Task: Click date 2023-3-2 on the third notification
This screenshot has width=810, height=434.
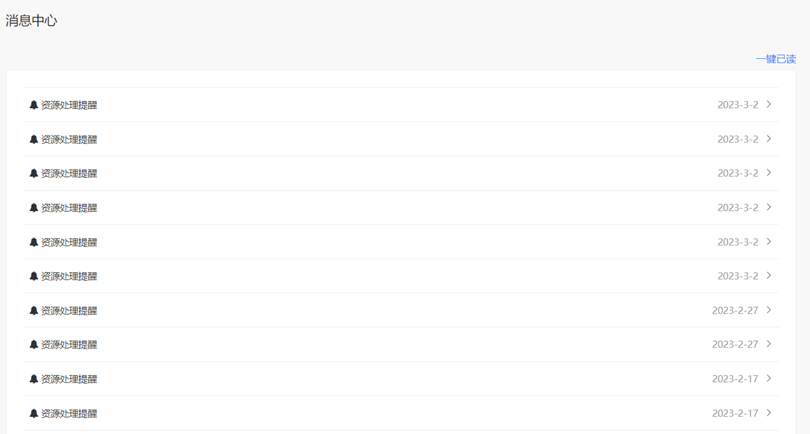Action: tap(738, 173)
